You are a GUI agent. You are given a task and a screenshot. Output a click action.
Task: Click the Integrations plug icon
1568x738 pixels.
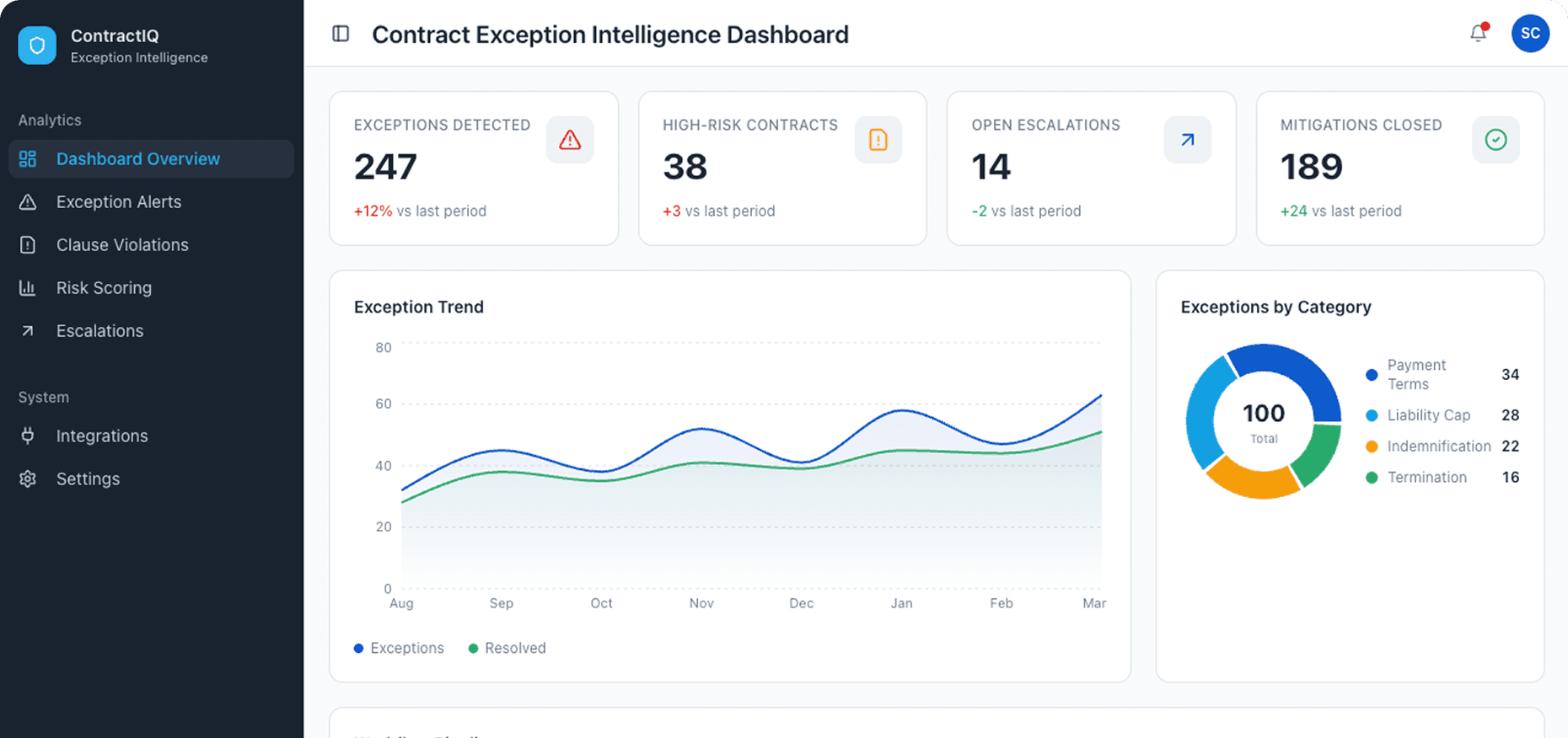(x=28, y=436)
